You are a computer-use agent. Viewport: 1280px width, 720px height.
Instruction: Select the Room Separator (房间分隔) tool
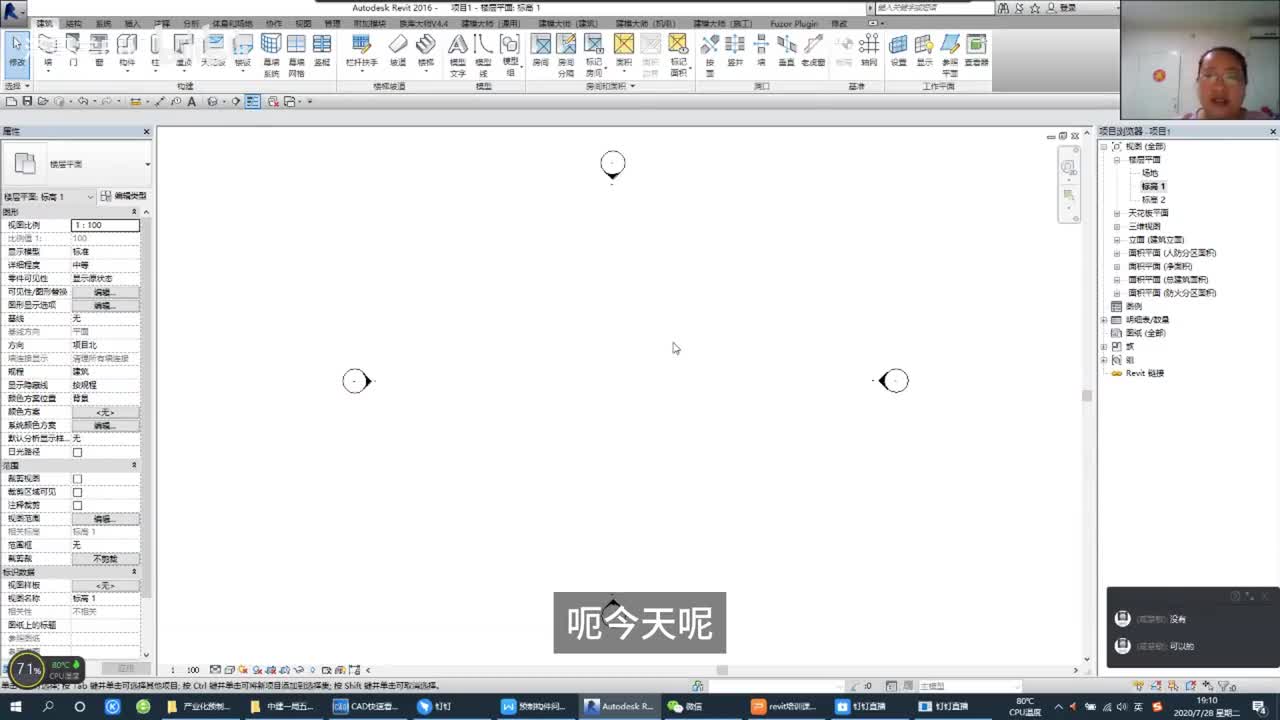pos(566,55)
